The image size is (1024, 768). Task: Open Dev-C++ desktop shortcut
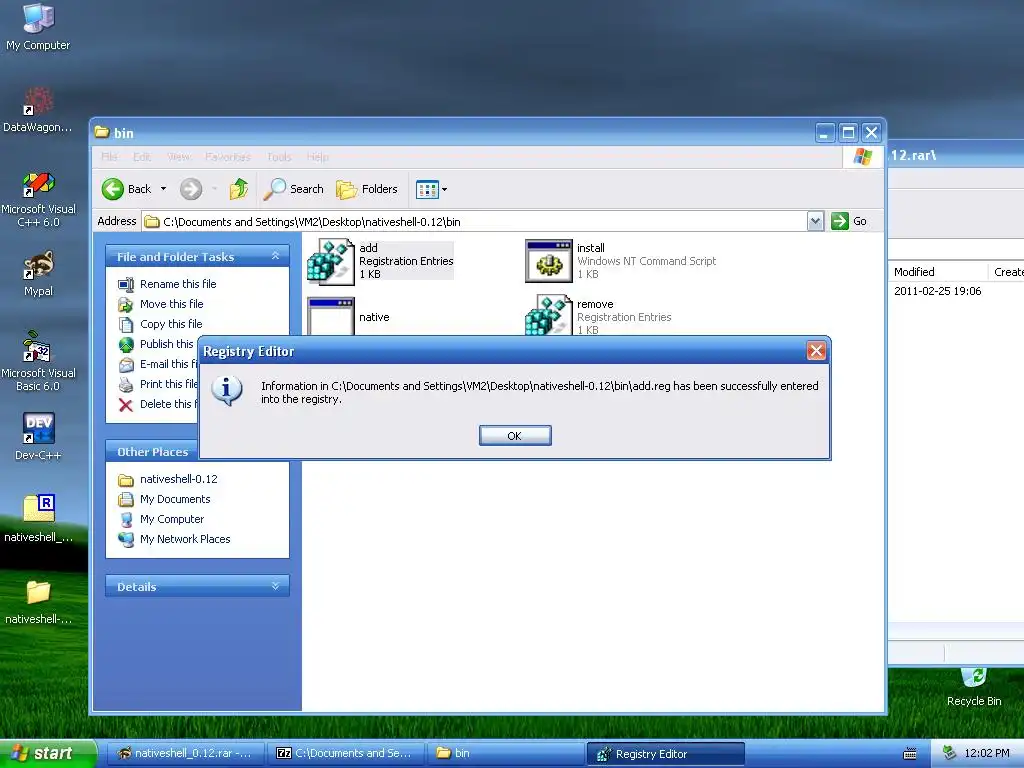tap(38, 438)
